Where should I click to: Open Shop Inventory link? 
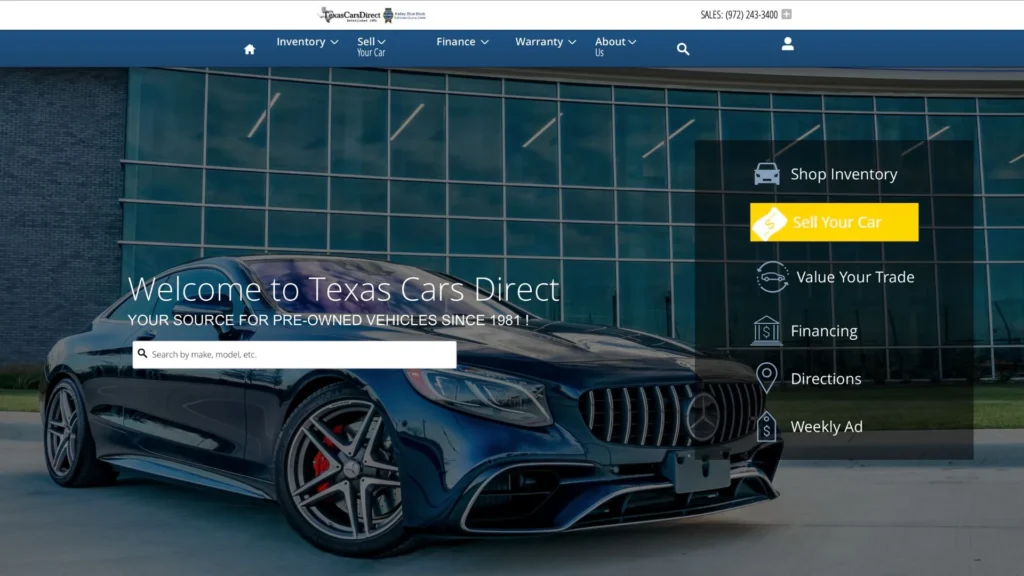coord(844,174)
